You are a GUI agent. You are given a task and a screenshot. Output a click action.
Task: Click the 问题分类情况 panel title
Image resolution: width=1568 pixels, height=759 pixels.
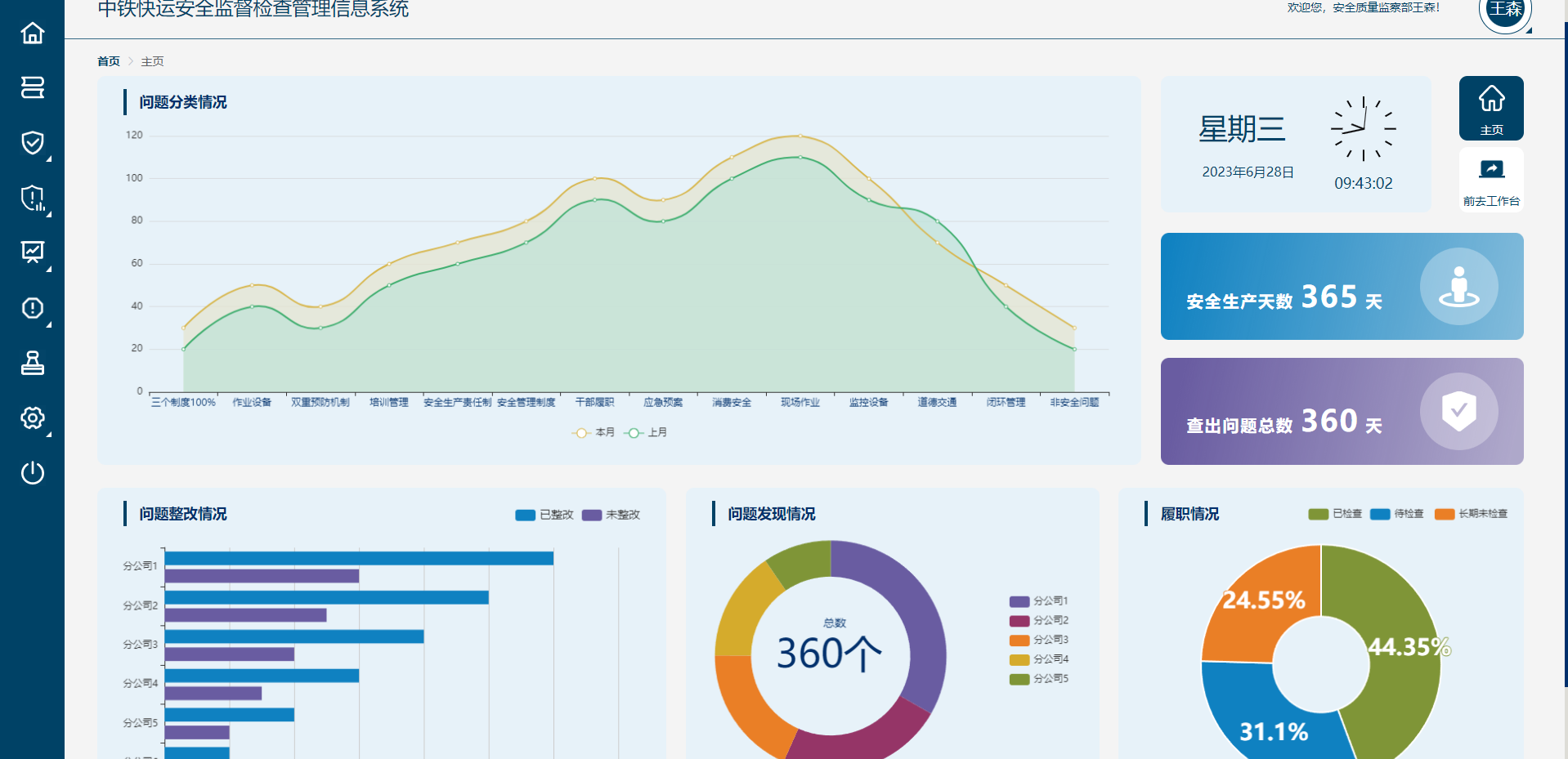coord(183,102)
